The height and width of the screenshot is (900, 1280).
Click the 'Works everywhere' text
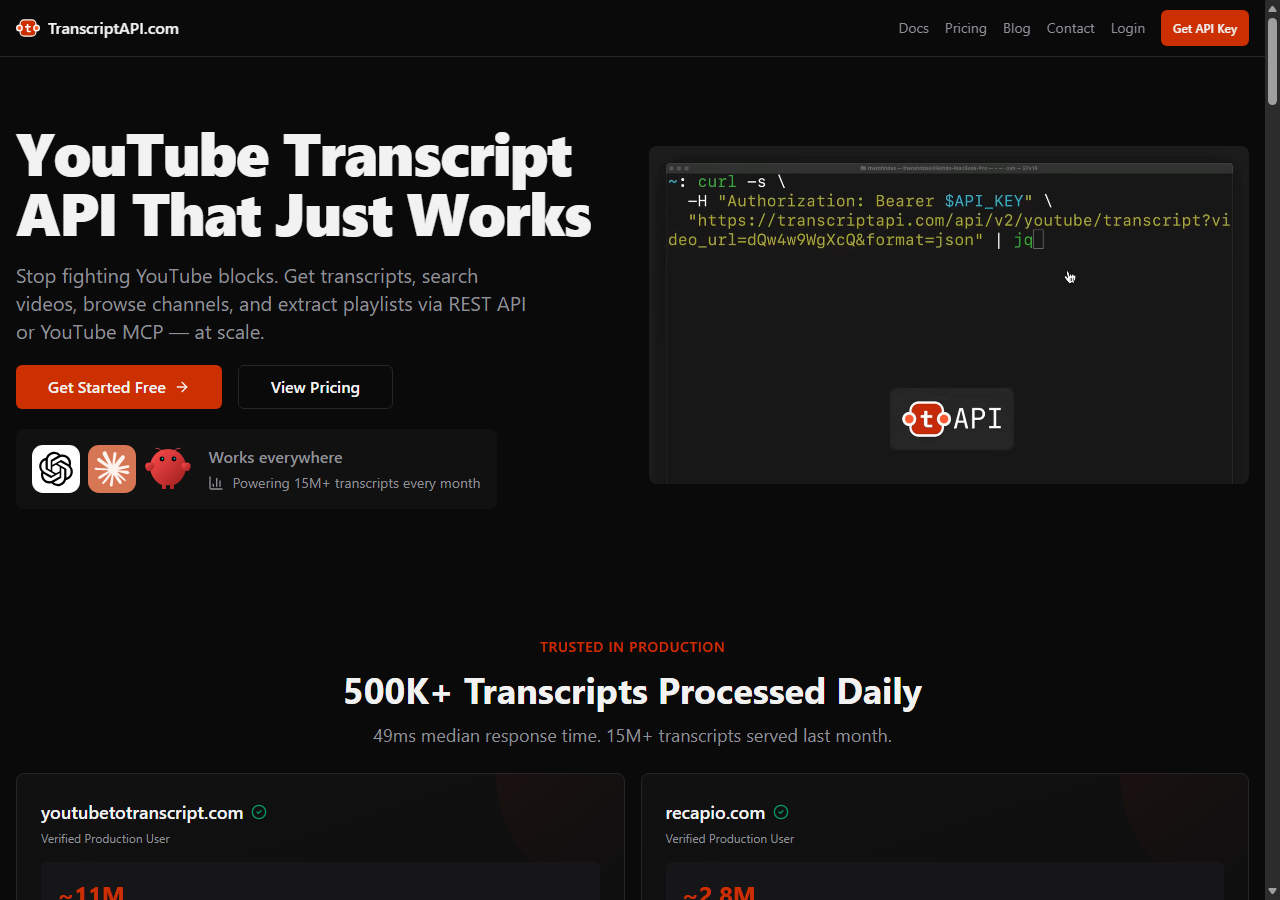click(275, 457)
